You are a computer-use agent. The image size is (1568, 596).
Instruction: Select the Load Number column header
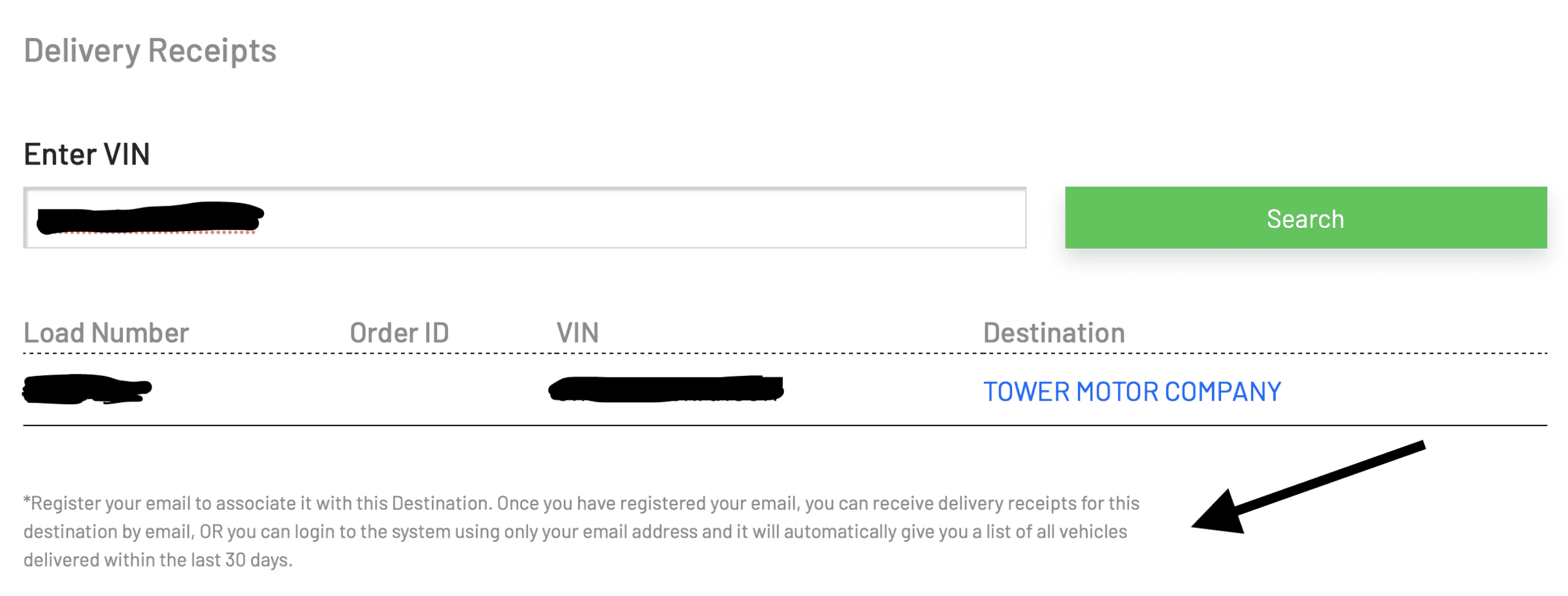[106, 333]
